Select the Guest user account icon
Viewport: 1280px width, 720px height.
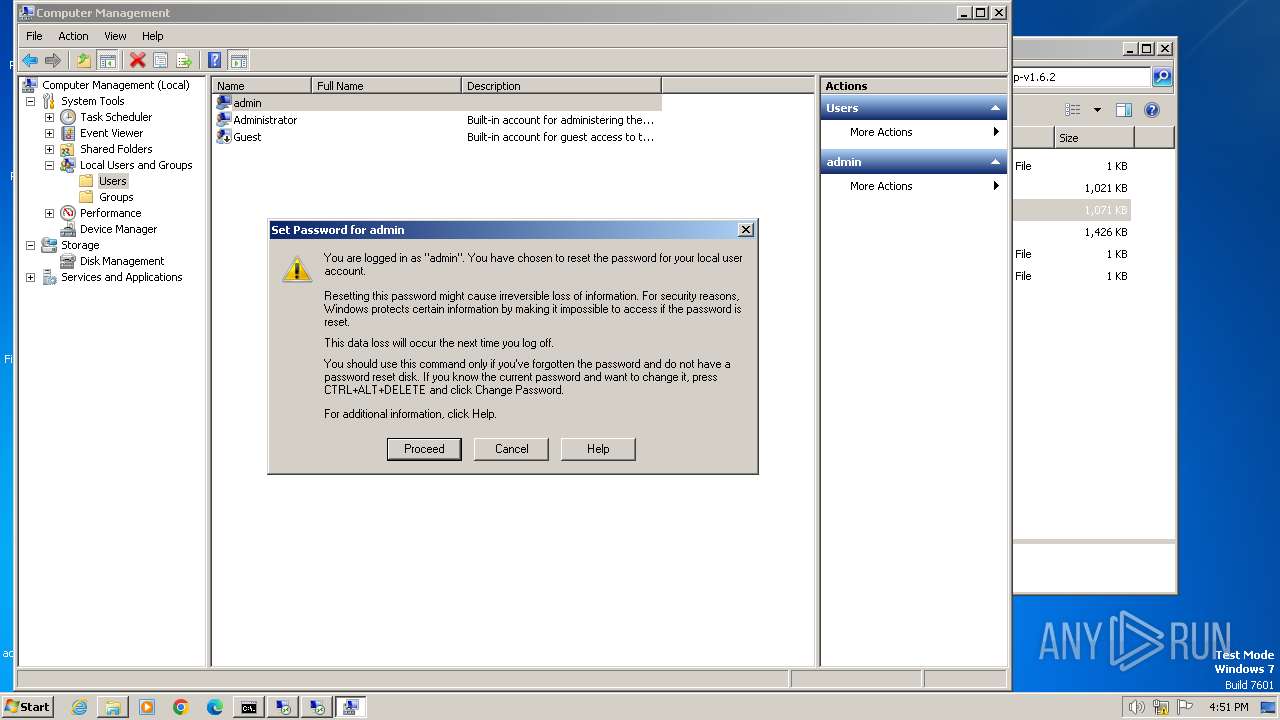(x=224, y=137)
